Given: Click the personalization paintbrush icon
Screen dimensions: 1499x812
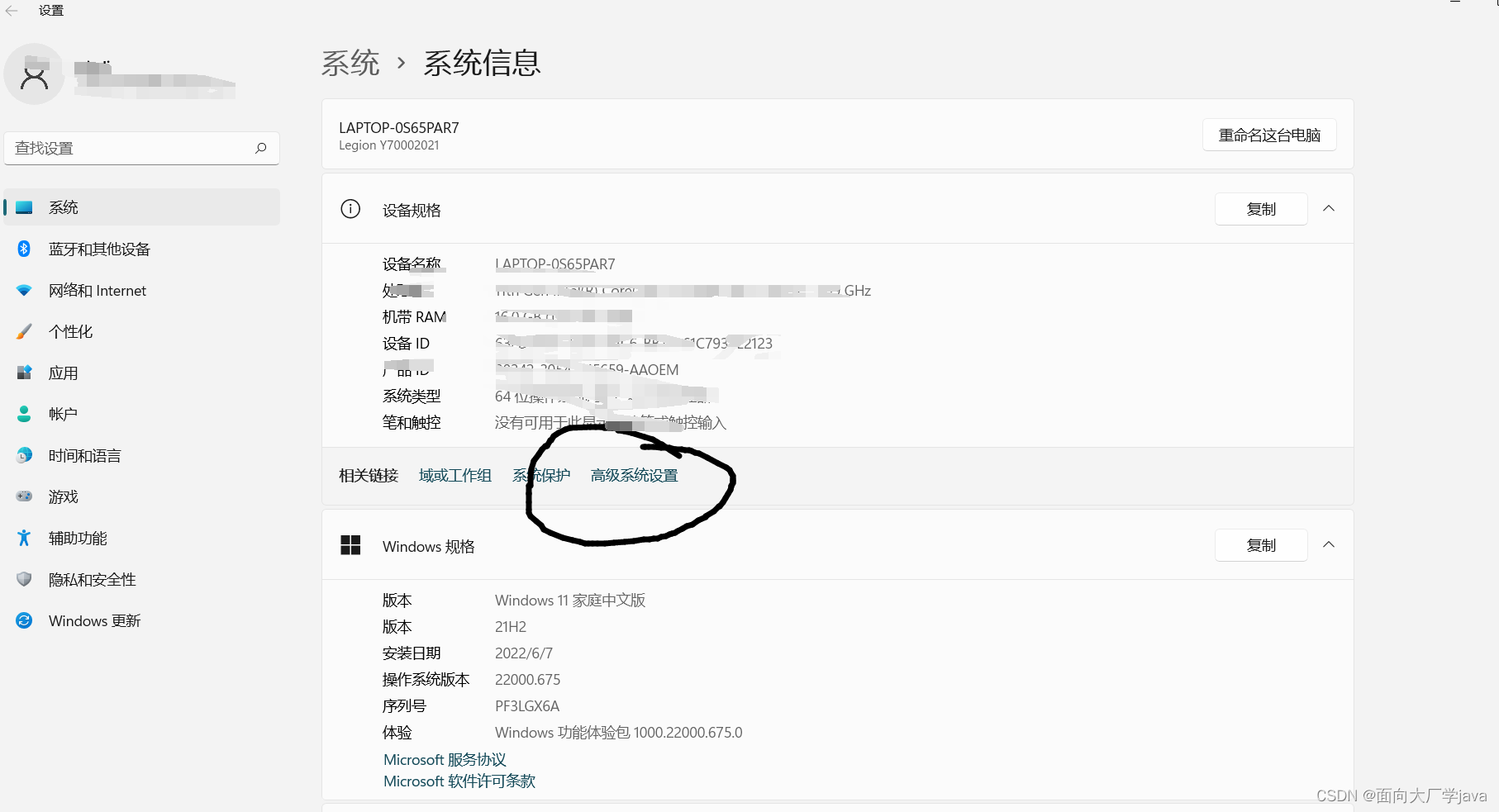Looking at the screenshot, I should coord(24,331).
